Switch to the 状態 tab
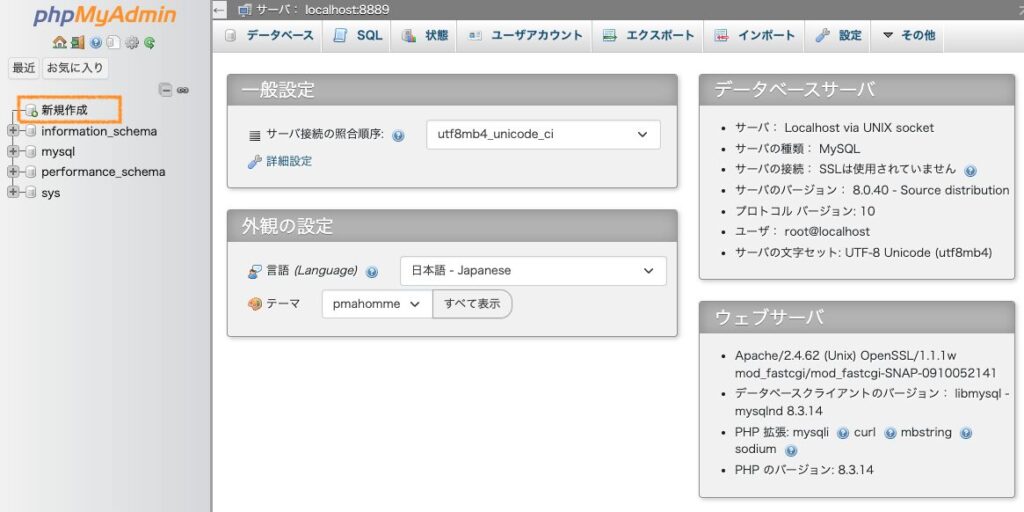This screenshot has height=512, width=1024. click(424, 35)
